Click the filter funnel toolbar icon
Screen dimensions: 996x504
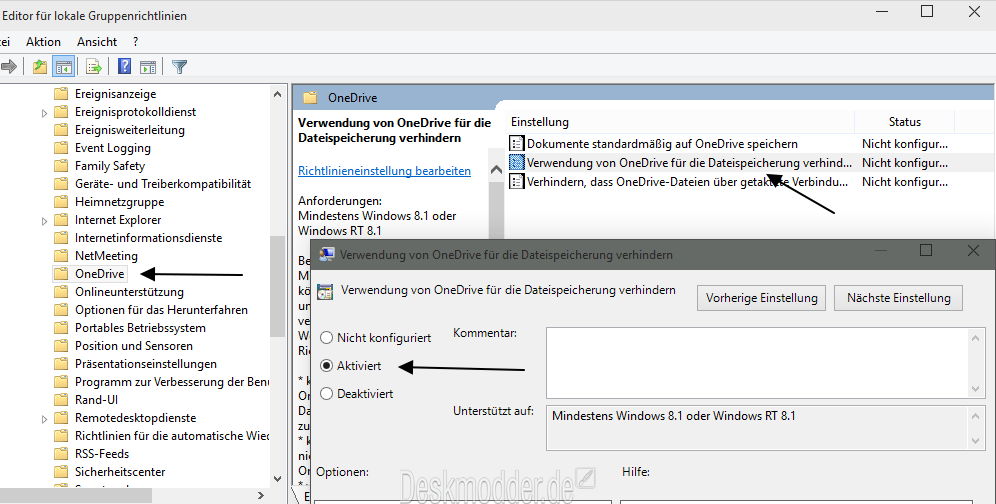[180, 66]
